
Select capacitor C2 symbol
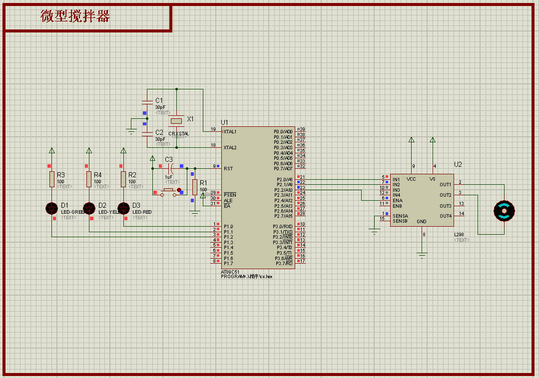147,134
